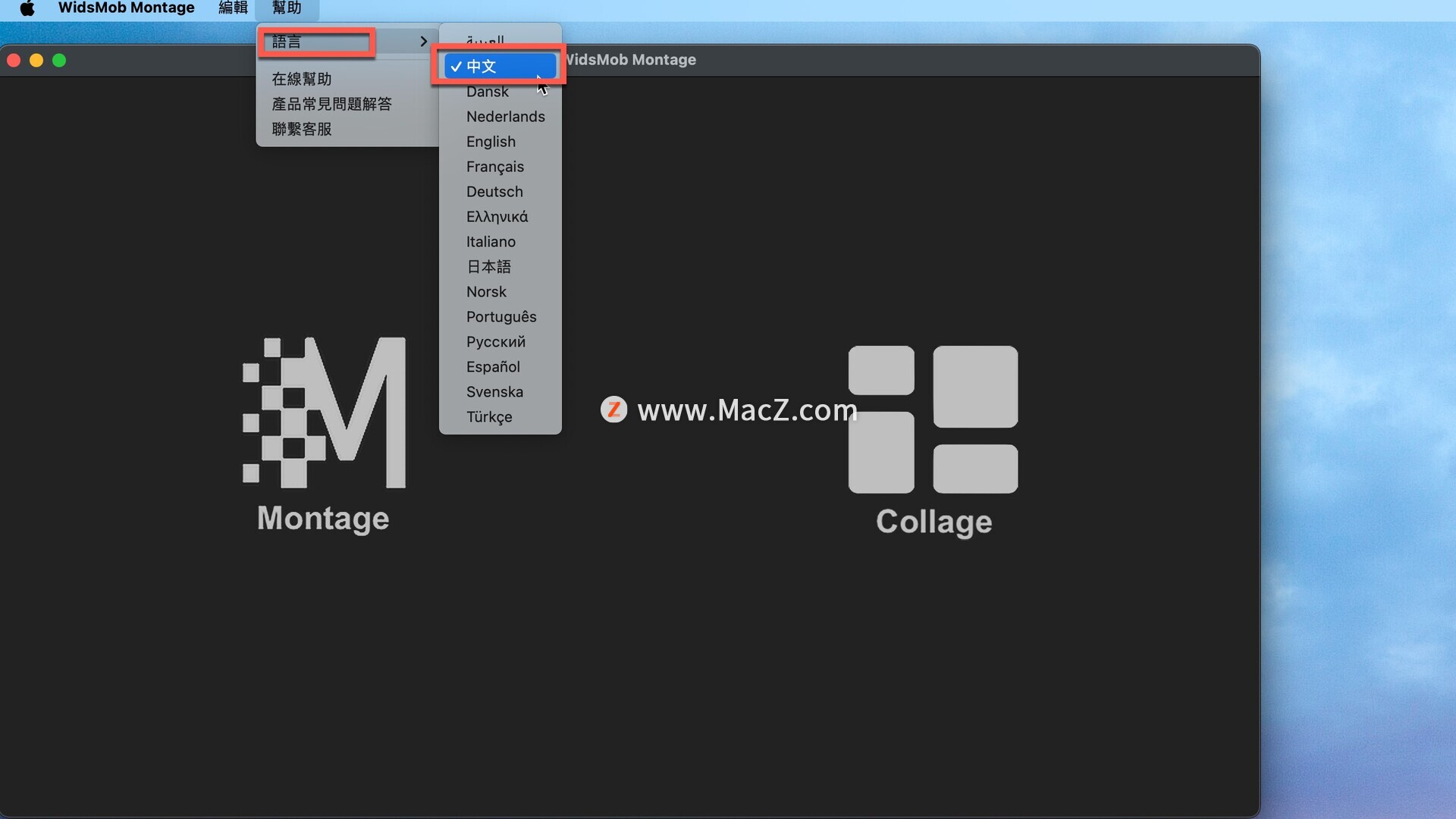Choose Svenska from language list
The width and height of the screenshot is (1456, 819).
coord(500,392)
